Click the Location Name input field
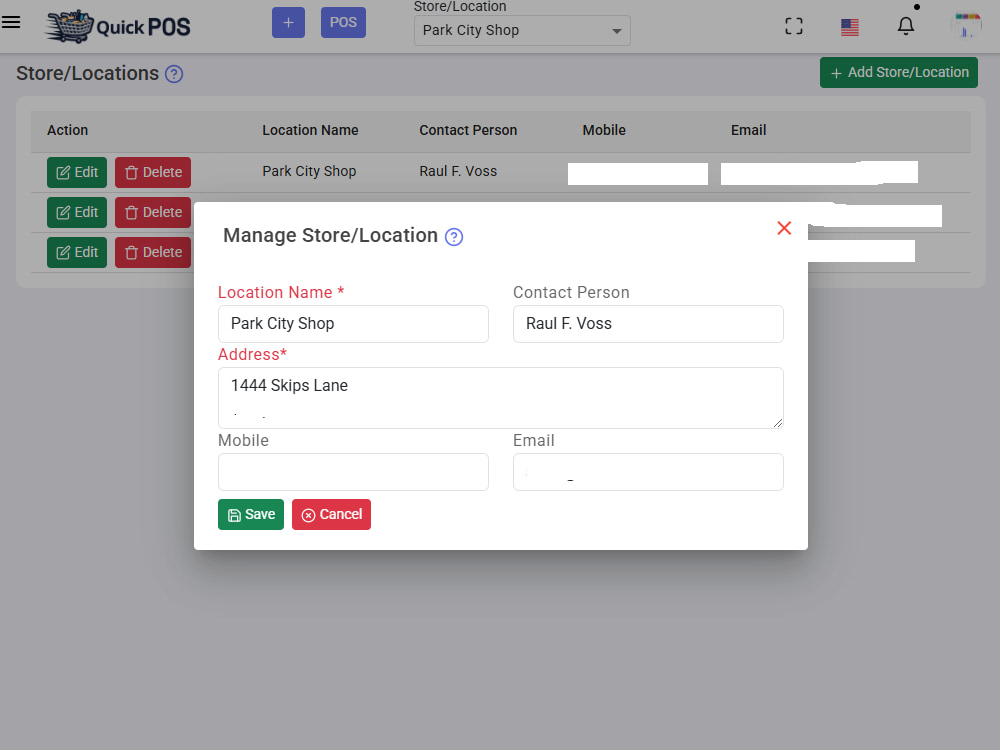 pos(353,324)
